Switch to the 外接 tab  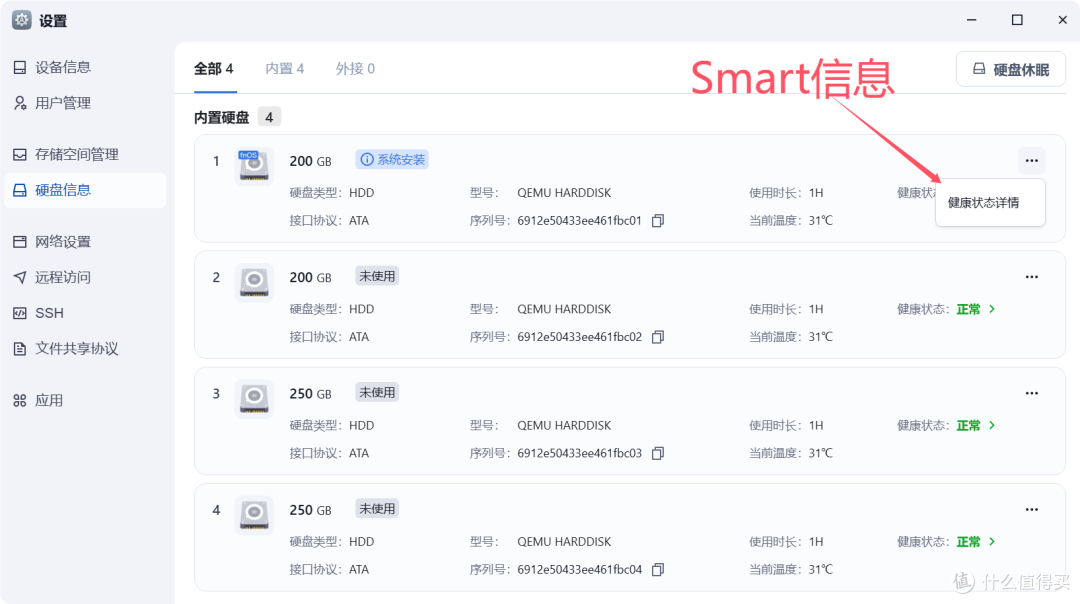tap(355, 68)
